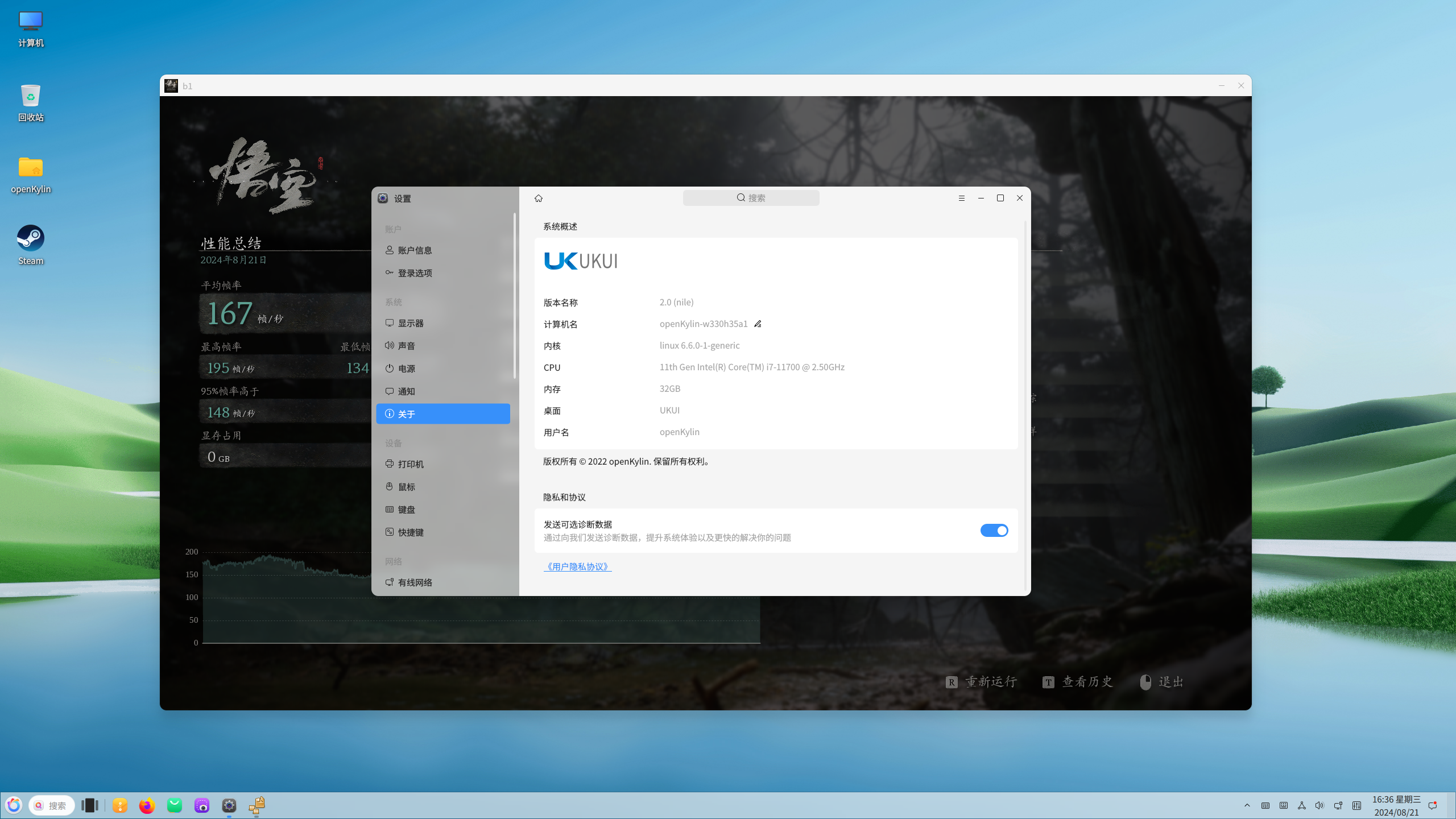Click the settings search field
This screenshot has height=819, width=1456.
click(x=751, y=198)
